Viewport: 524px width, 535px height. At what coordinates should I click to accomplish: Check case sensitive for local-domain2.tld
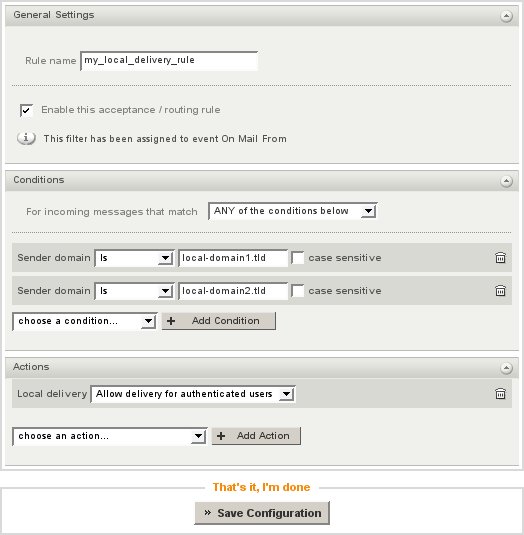(x=297, y=291)
